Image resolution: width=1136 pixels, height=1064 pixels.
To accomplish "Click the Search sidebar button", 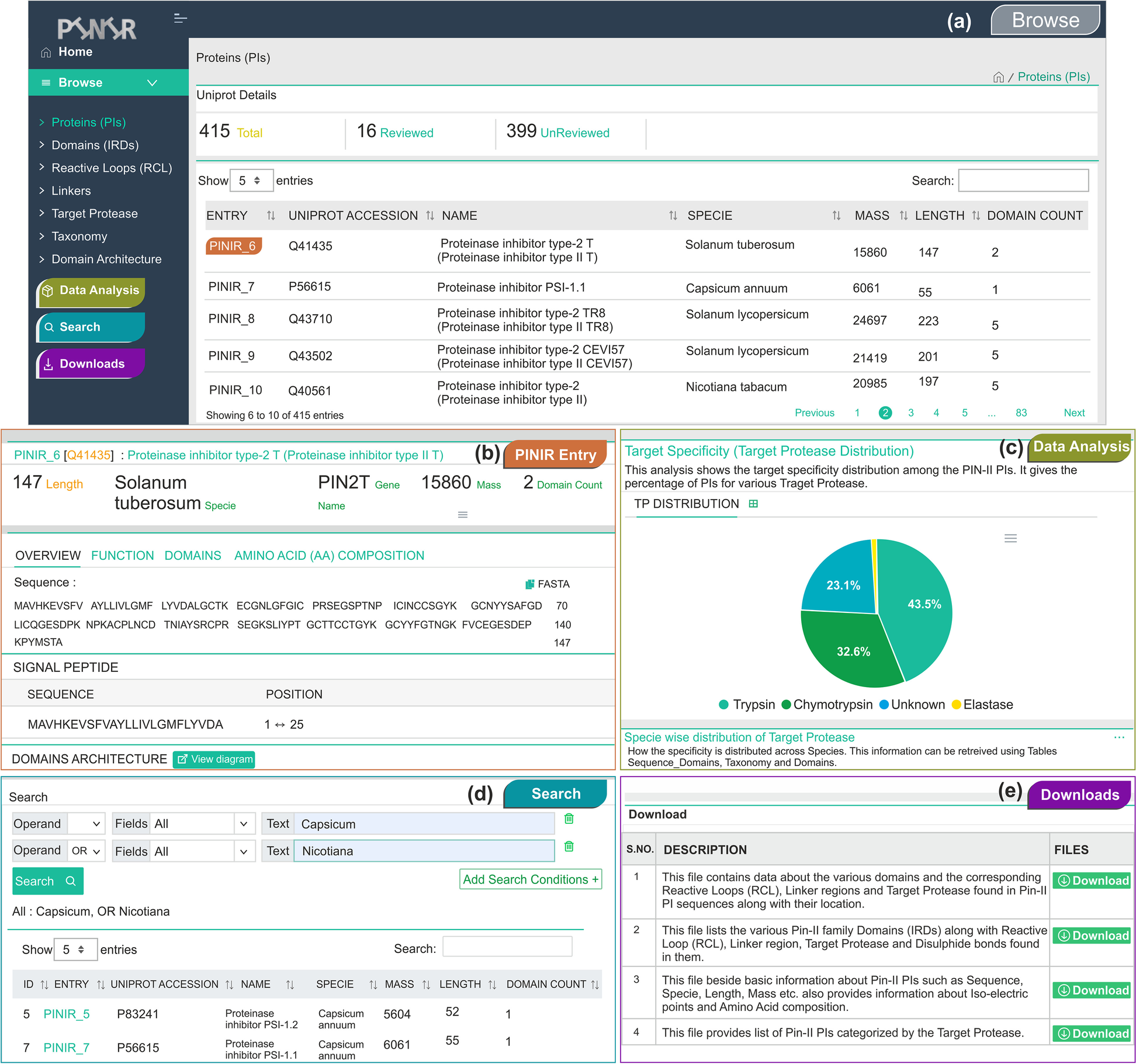I will coord(91,327).
